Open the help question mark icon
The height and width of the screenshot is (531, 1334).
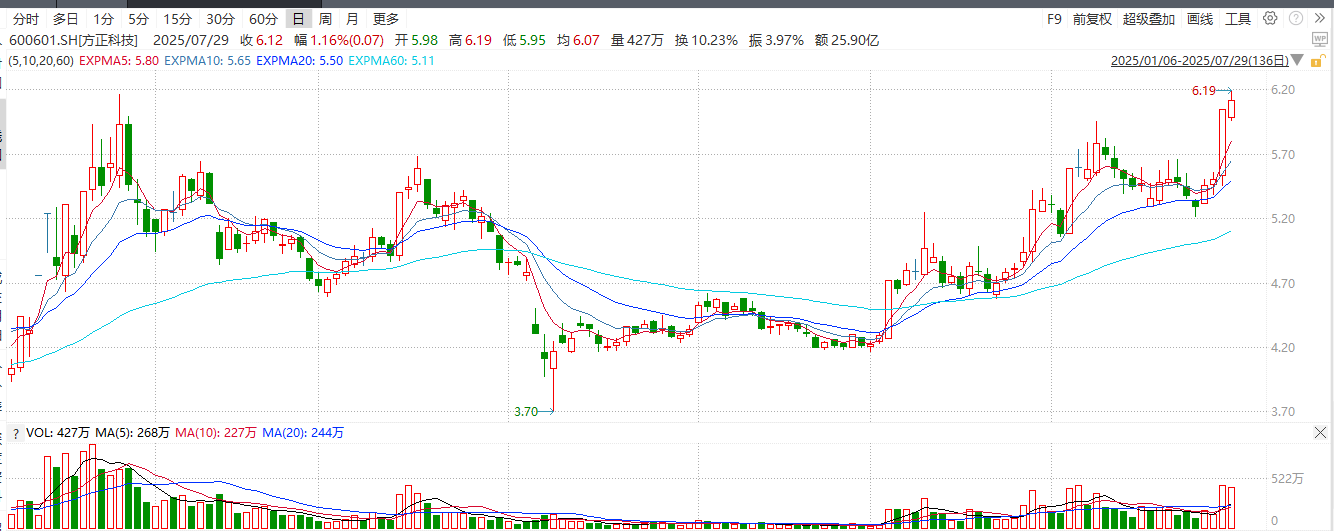click(1296, 18)
